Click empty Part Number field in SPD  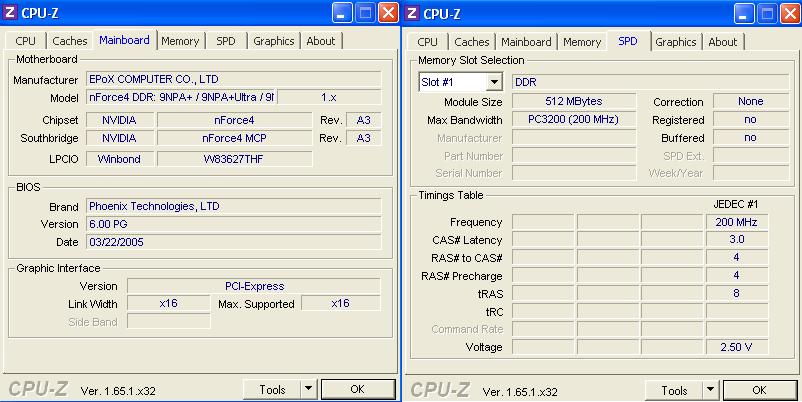coord(574,155)
